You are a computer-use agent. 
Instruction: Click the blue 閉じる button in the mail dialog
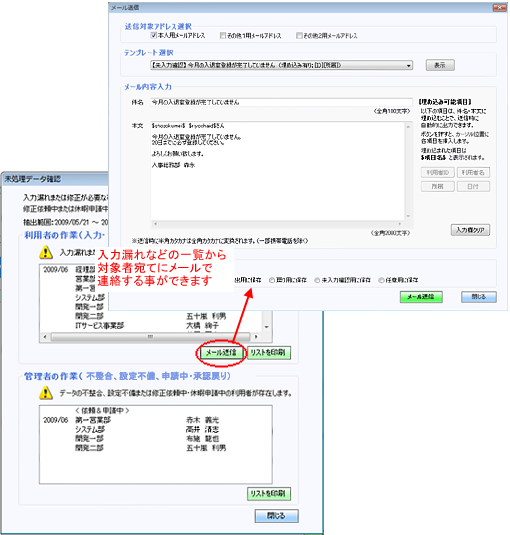point(479,297)
